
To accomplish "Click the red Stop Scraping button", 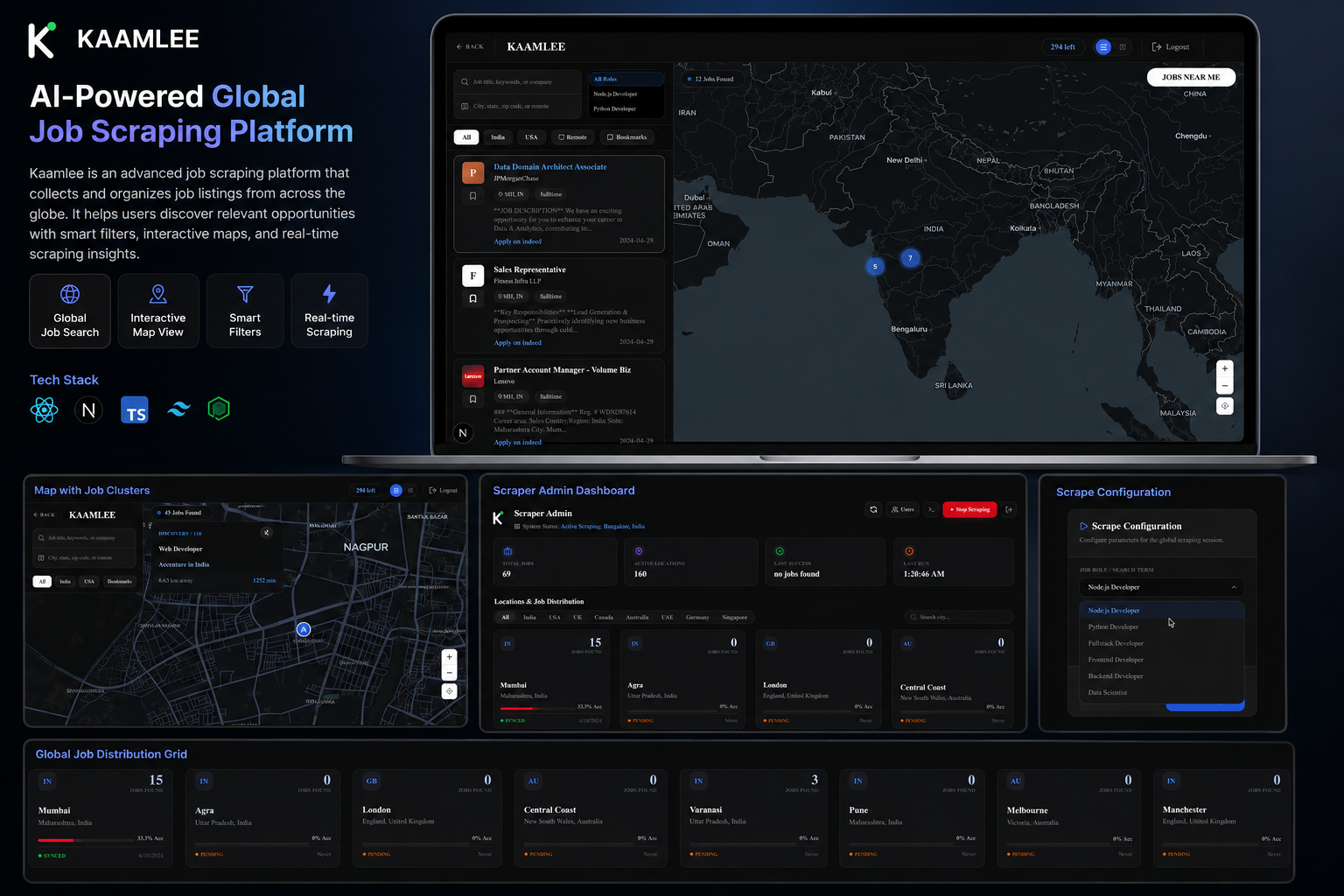I will coord(969,509).
